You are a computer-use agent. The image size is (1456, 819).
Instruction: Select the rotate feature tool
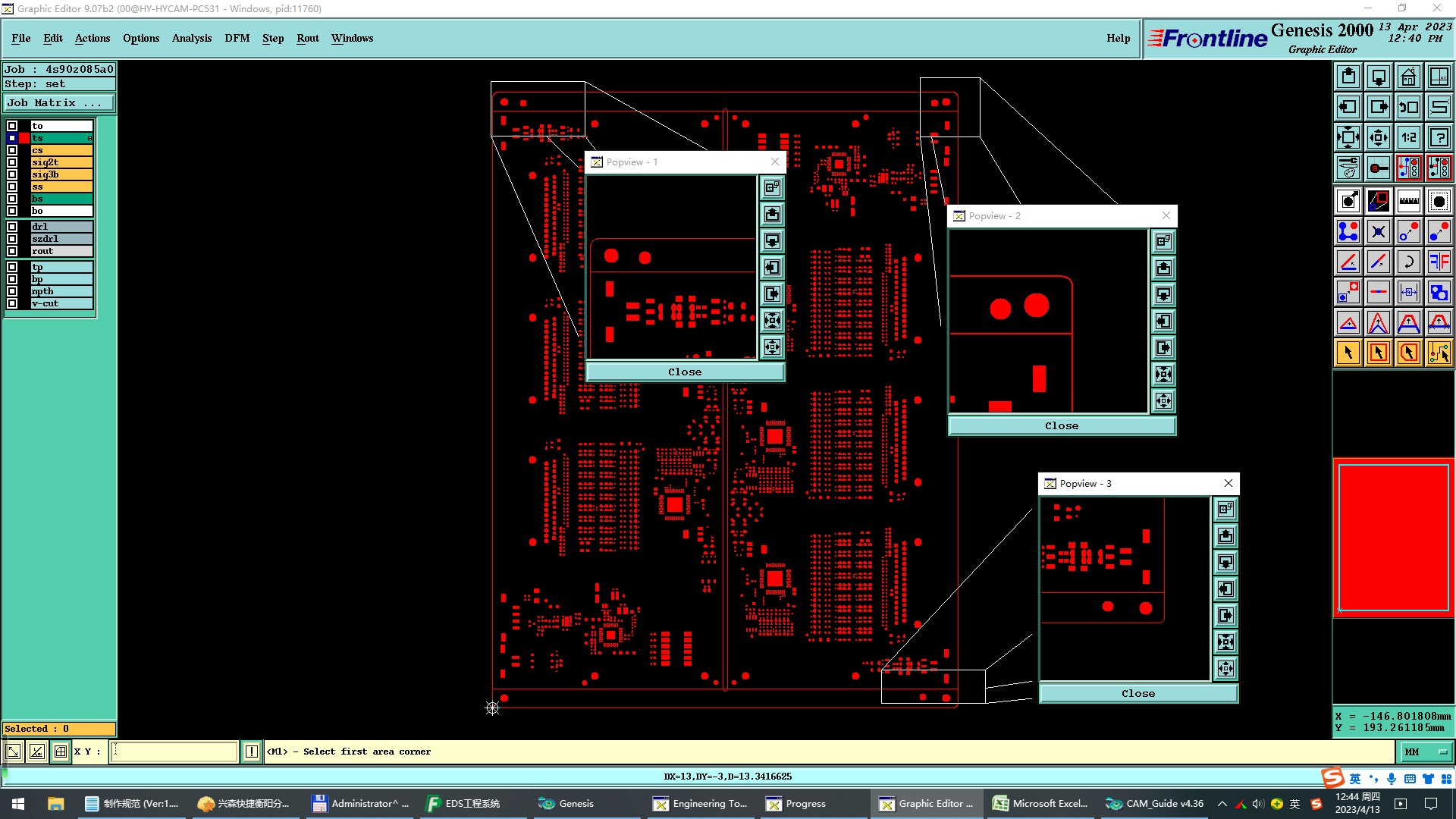click(1408, 262)
